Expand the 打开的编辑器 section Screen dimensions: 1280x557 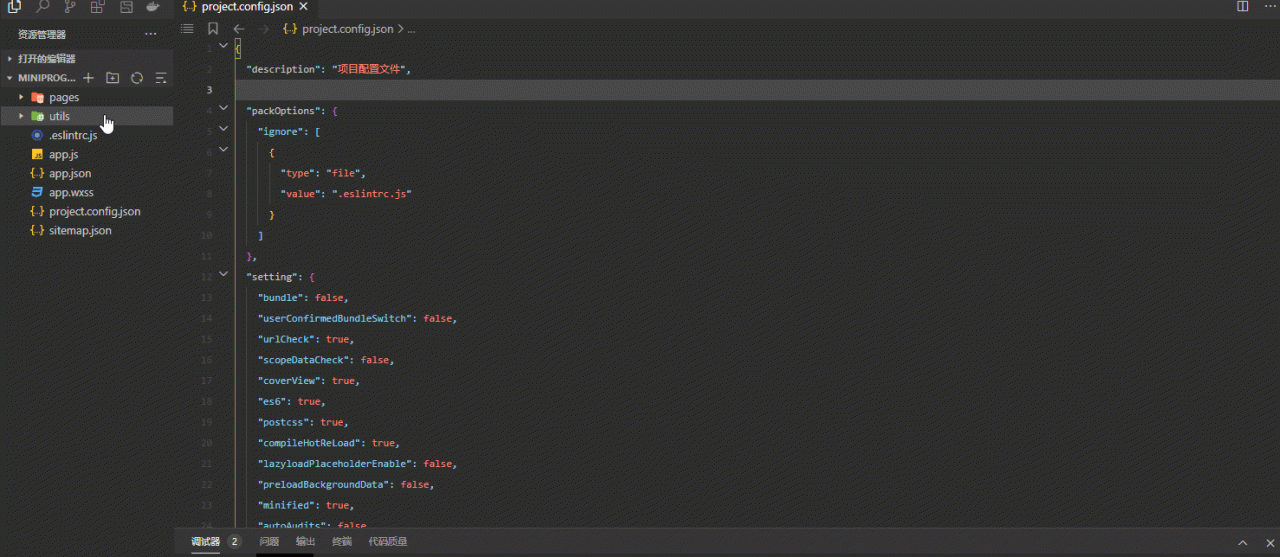tap(46, 59)
